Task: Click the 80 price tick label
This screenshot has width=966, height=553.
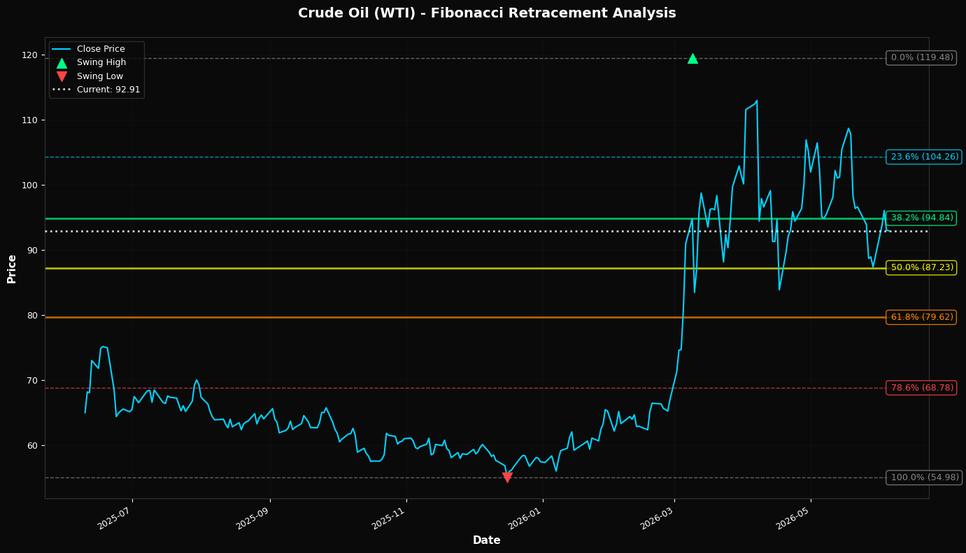Action: (33, 316)
